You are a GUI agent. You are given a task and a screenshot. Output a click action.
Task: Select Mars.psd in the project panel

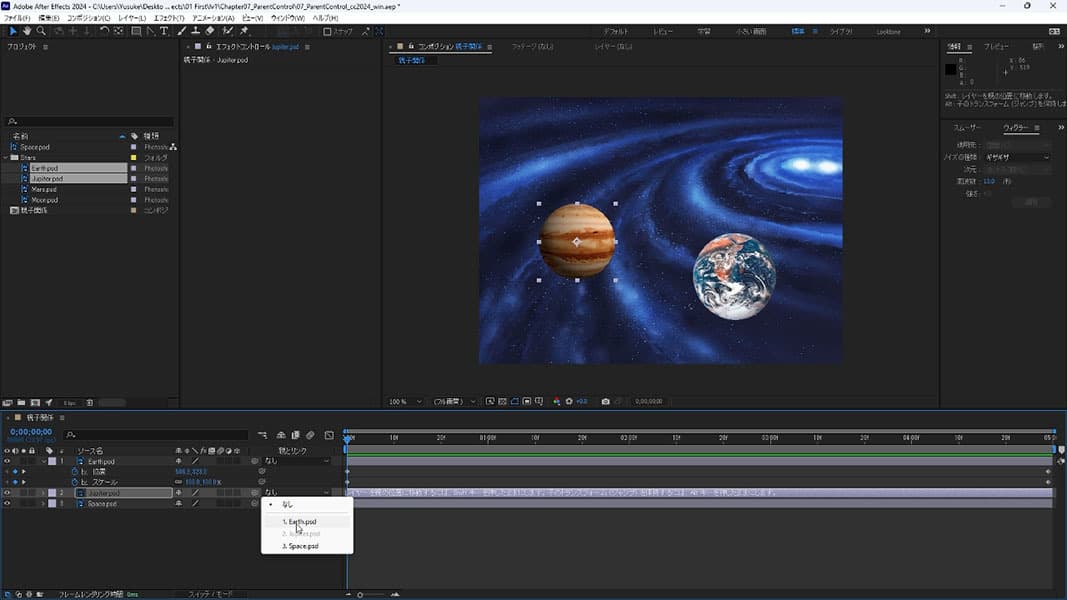pos(45,189)
